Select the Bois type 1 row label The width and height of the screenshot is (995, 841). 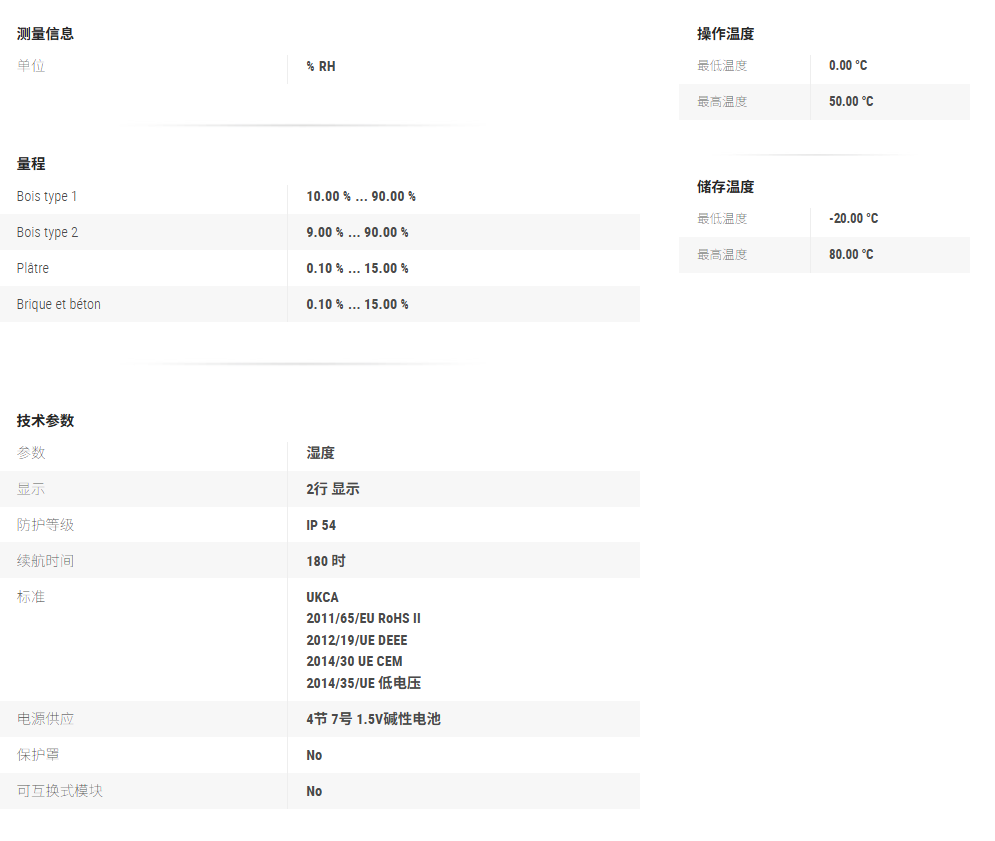[x=47, y=197]
